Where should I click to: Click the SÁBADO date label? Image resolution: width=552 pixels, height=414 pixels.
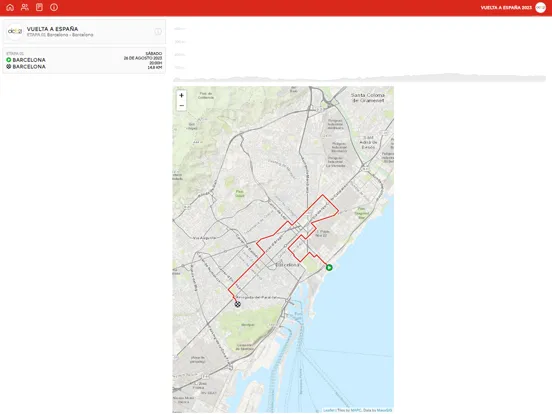pyautogui.click(x=154, y=54)
